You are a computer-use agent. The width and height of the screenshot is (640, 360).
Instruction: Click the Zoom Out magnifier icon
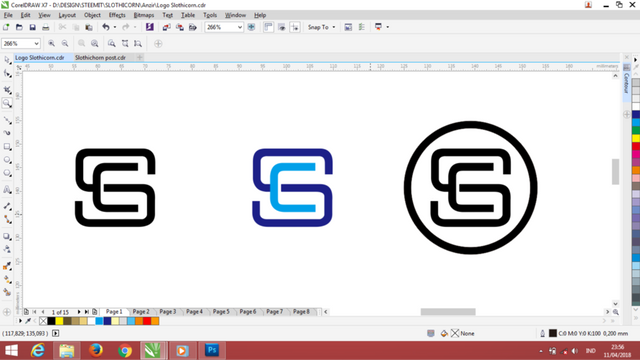pos(65,43)
